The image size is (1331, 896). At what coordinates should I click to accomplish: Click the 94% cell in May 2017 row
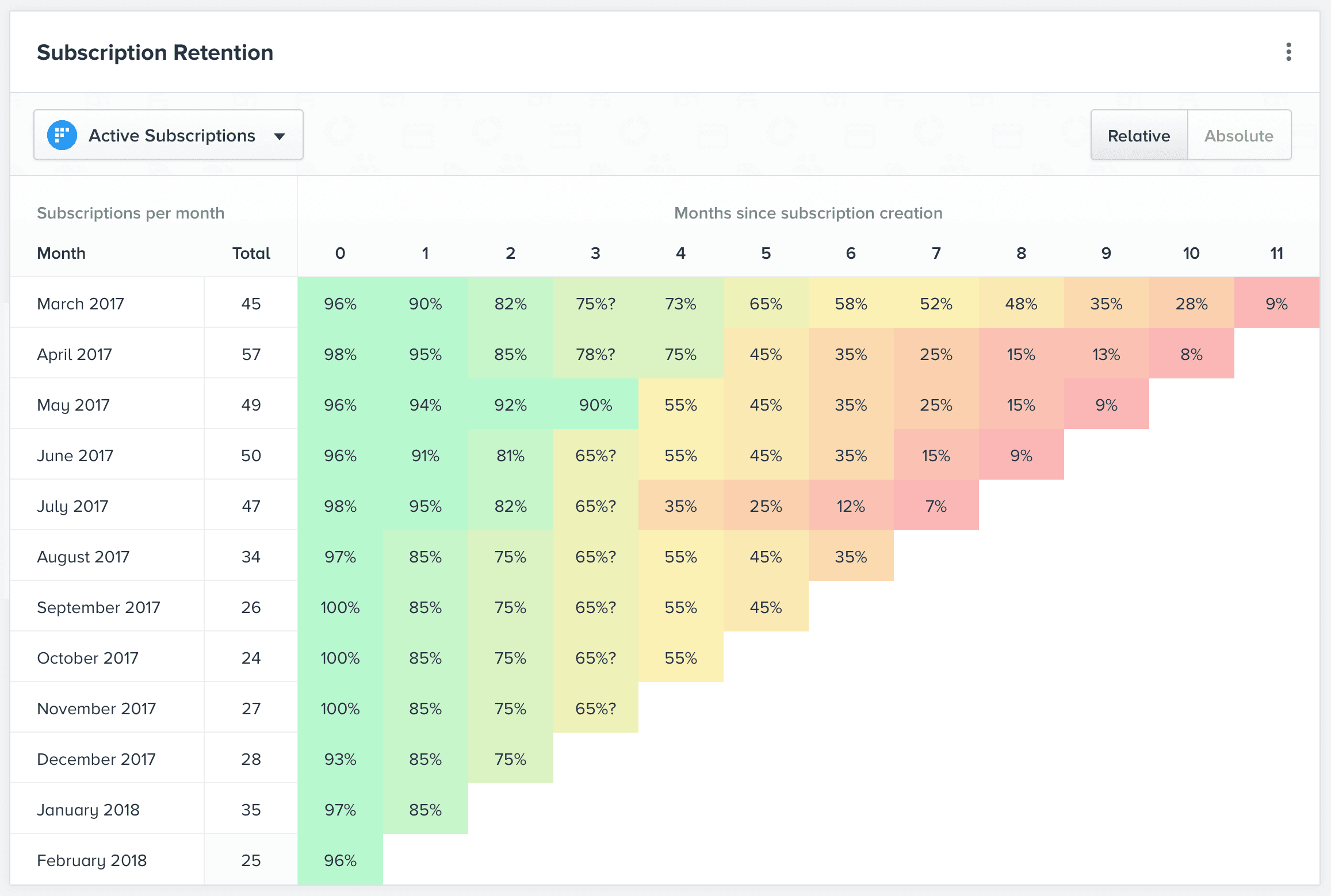(426, 404)
